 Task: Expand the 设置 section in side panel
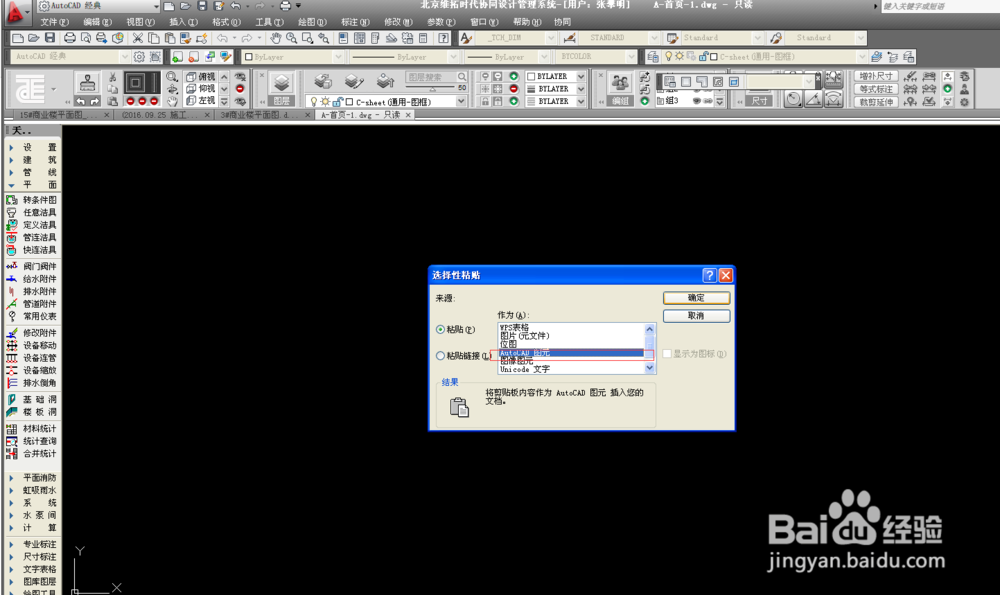click(11, 147)
